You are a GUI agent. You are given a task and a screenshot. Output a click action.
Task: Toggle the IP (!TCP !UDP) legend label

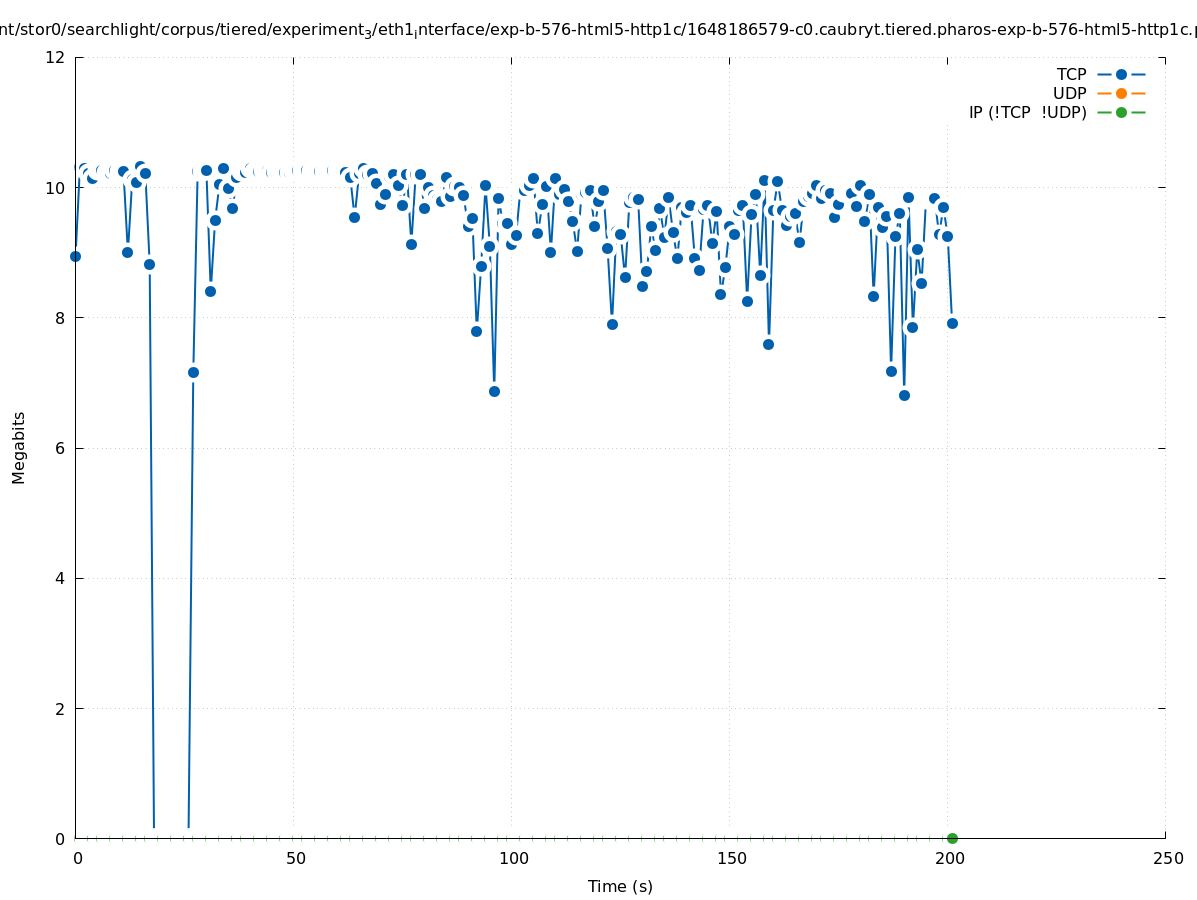[1027, 112]
